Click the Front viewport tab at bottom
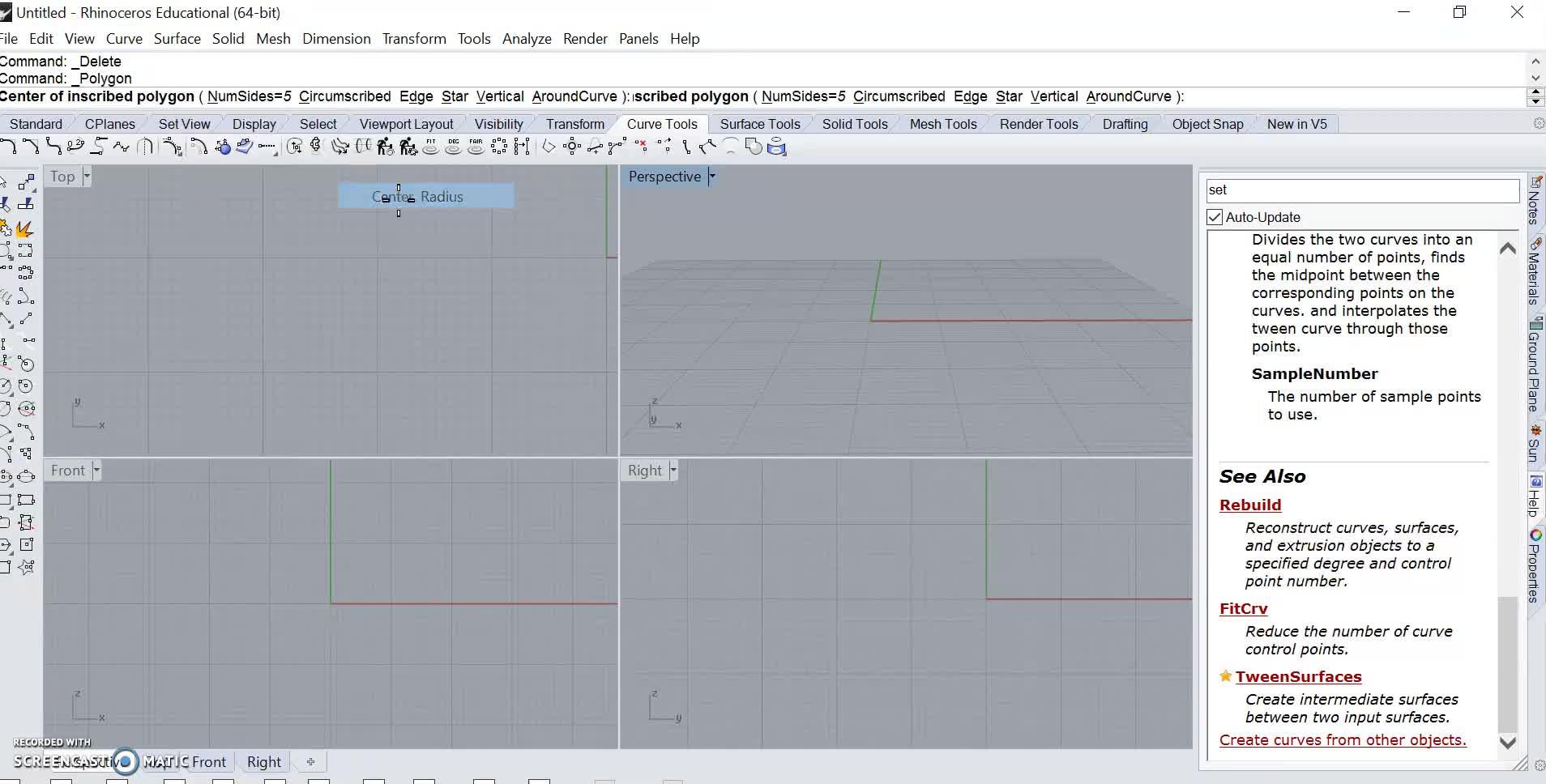Image resolution: width=1546 pixels, height=784 pixels. (x=209, y=761)
